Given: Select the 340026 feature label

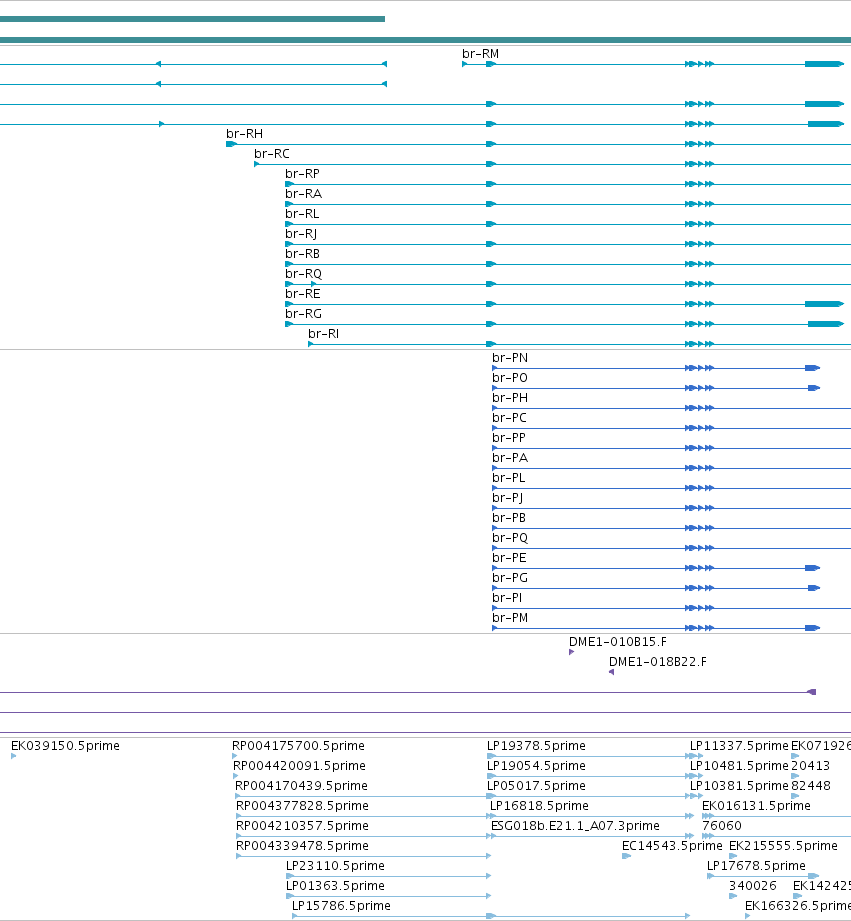Looking at the screenshot, I should pos(752,885).
